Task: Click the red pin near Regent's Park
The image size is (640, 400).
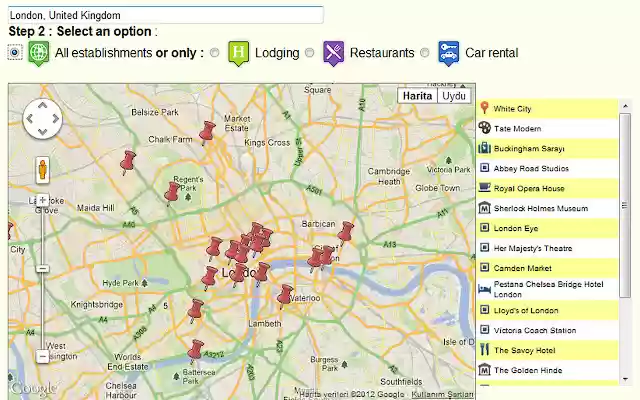Action: [x=172, y=191]
